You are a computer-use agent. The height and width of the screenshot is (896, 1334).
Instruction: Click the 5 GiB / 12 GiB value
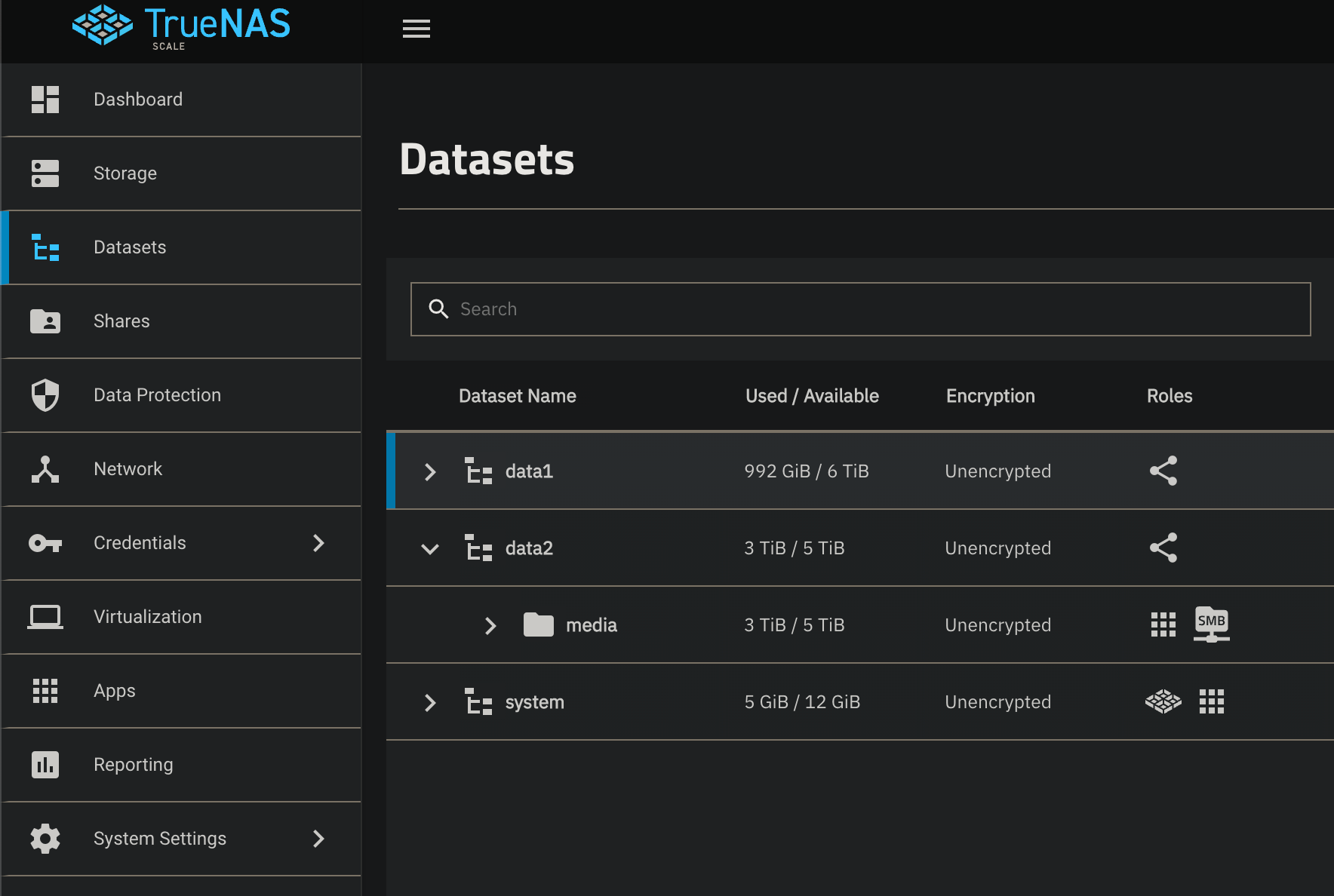802,702
